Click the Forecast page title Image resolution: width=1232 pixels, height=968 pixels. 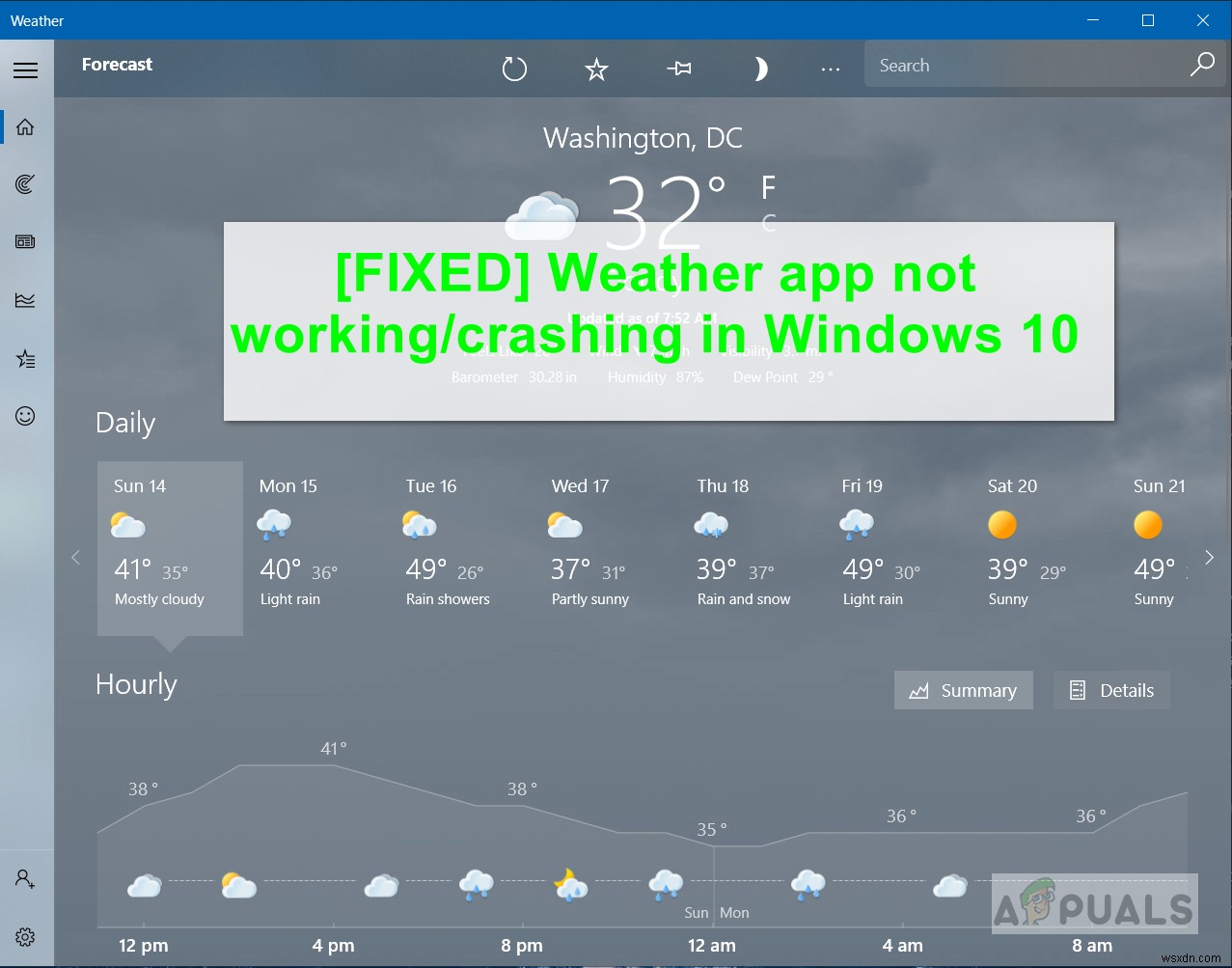point(117,65)
